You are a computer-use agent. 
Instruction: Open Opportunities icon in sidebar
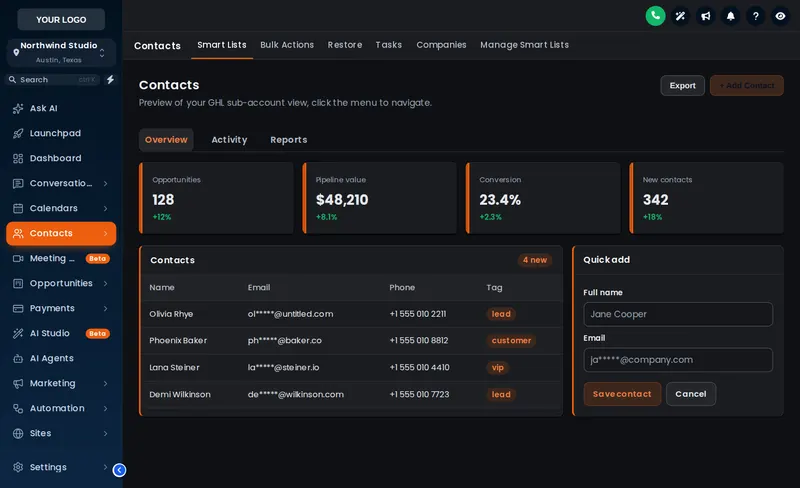18,283
